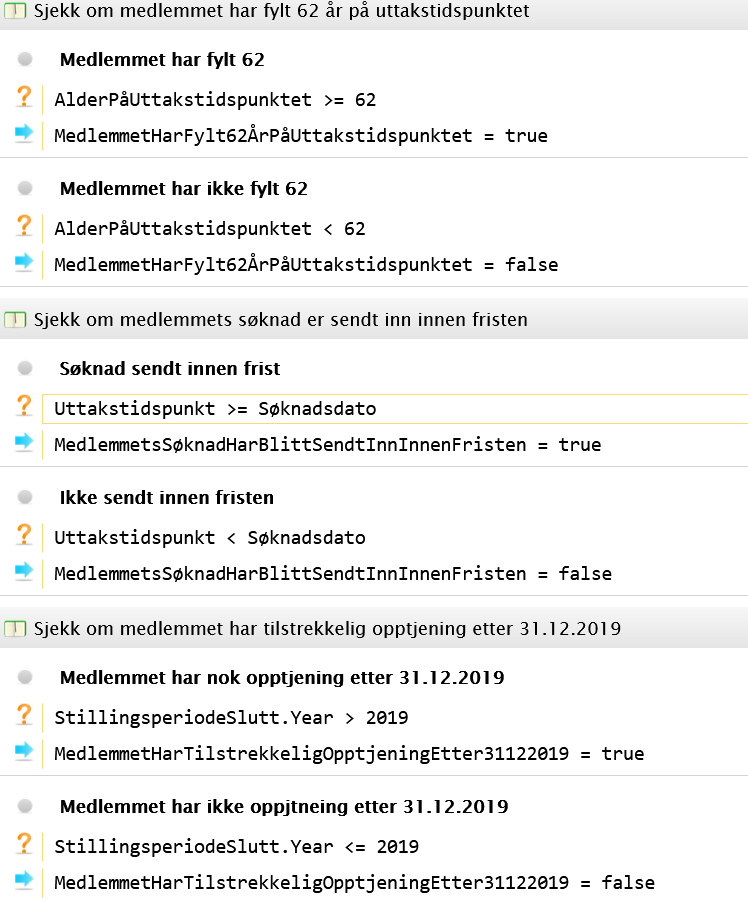748x903 pixels.
Task: Click the book icon of the 62 år ruleset
Action: click(x=15, y=11)
